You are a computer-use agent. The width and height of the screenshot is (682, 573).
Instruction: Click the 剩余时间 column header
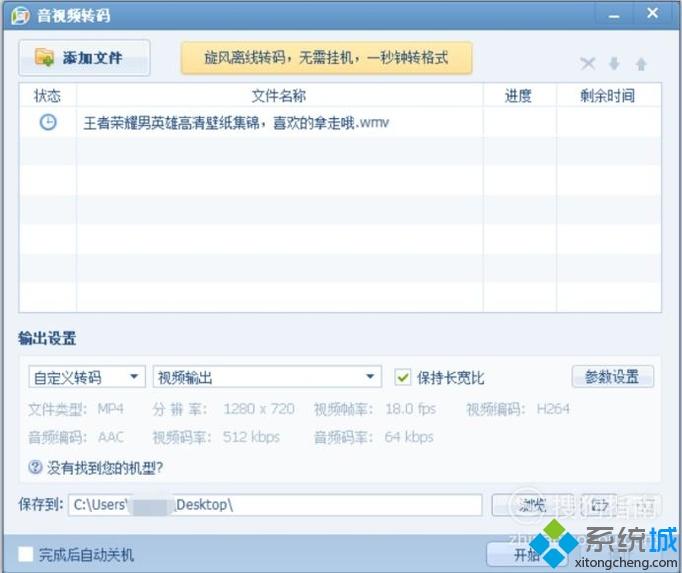pyautogui.click(x=608, y=95)
